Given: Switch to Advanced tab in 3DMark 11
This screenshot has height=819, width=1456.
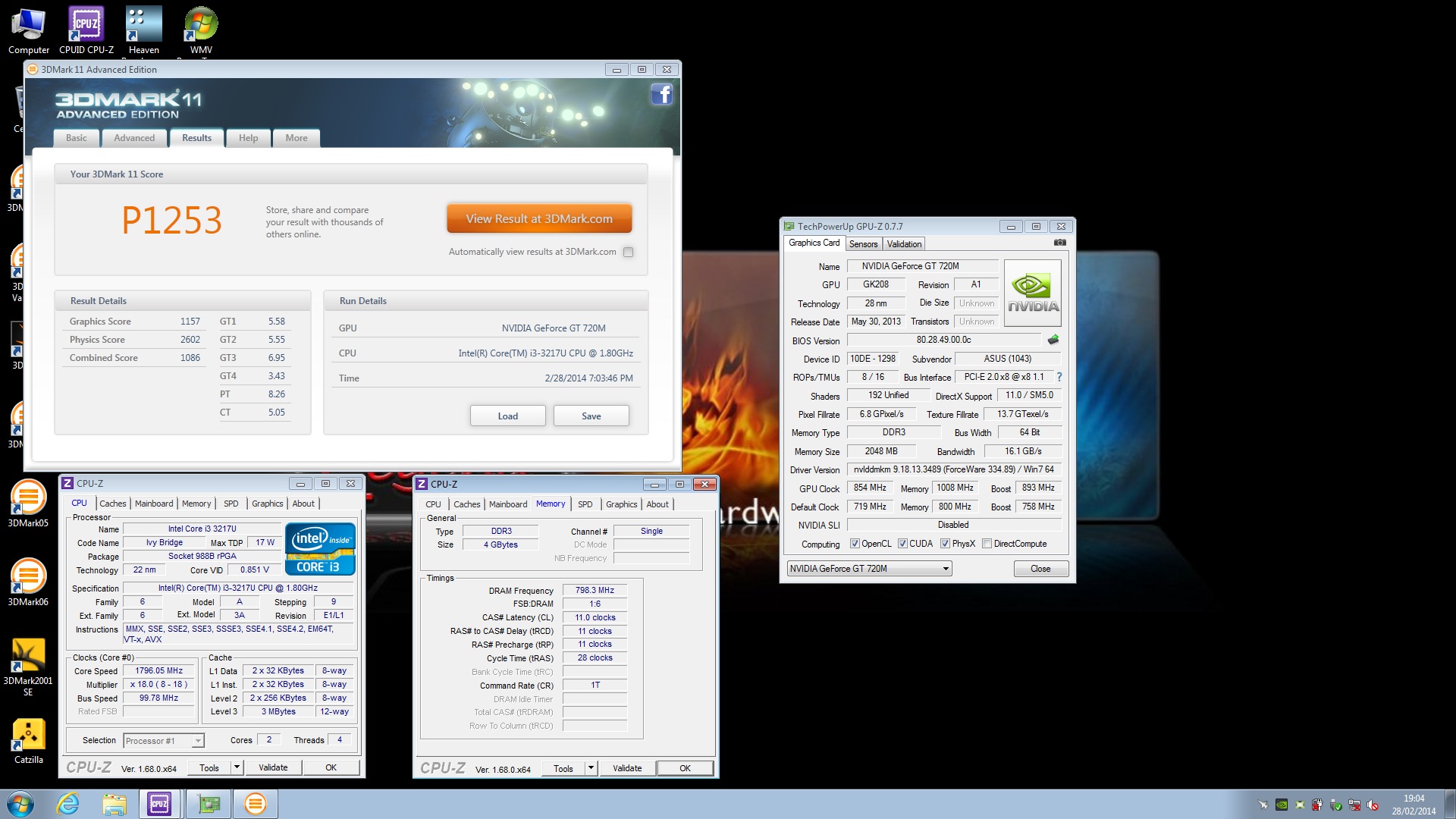Looking at the screenshot, I should click(x=134, y=138).
